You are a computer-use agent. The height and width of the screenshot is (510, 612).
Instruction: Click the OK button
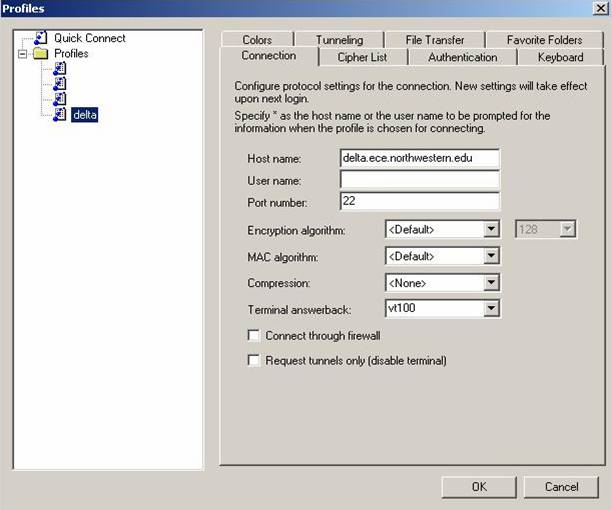[x=479, y=487]
